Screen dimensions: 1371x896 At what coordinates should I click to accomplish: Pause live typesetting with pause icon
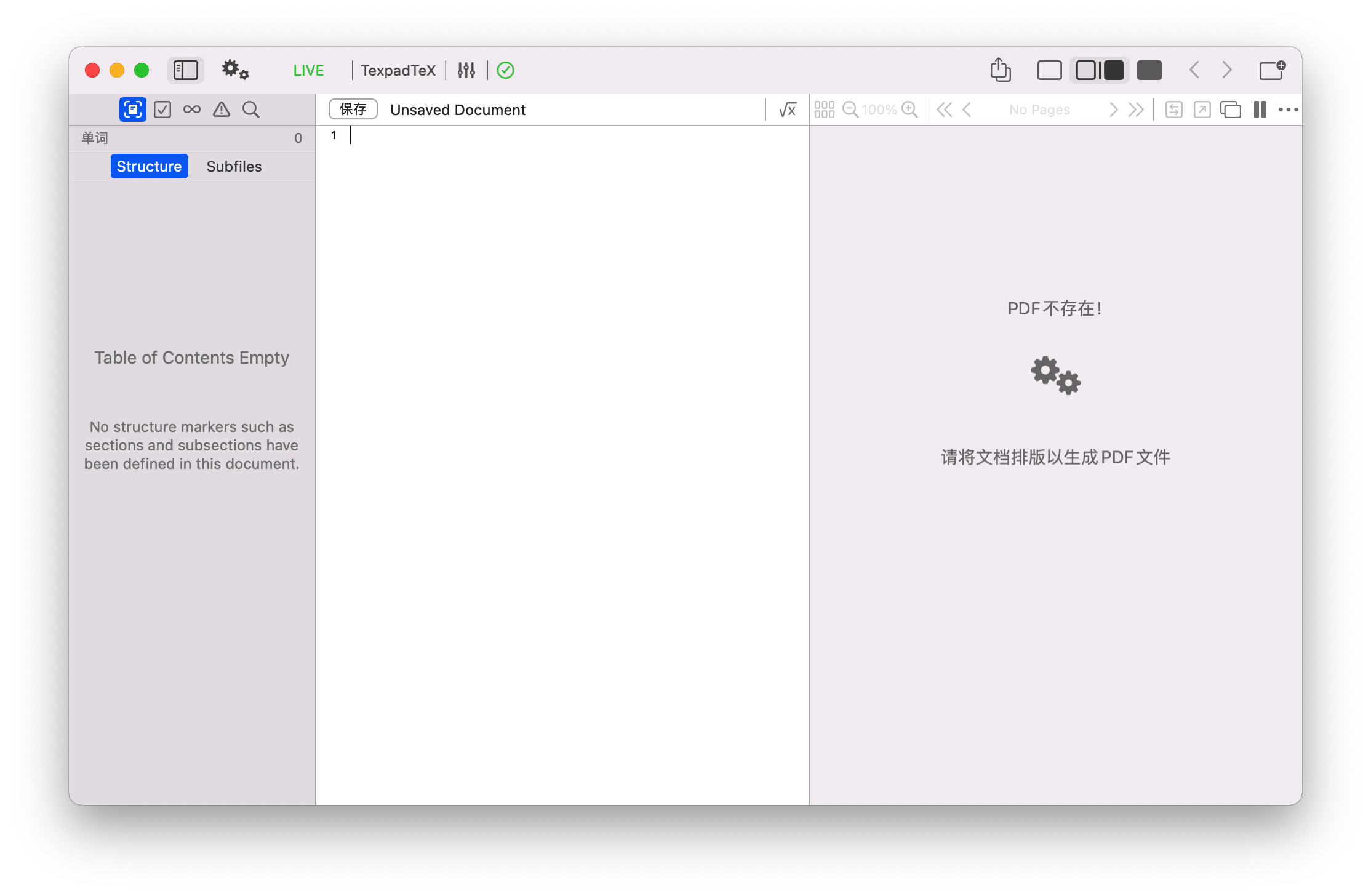coord(1260,109)
